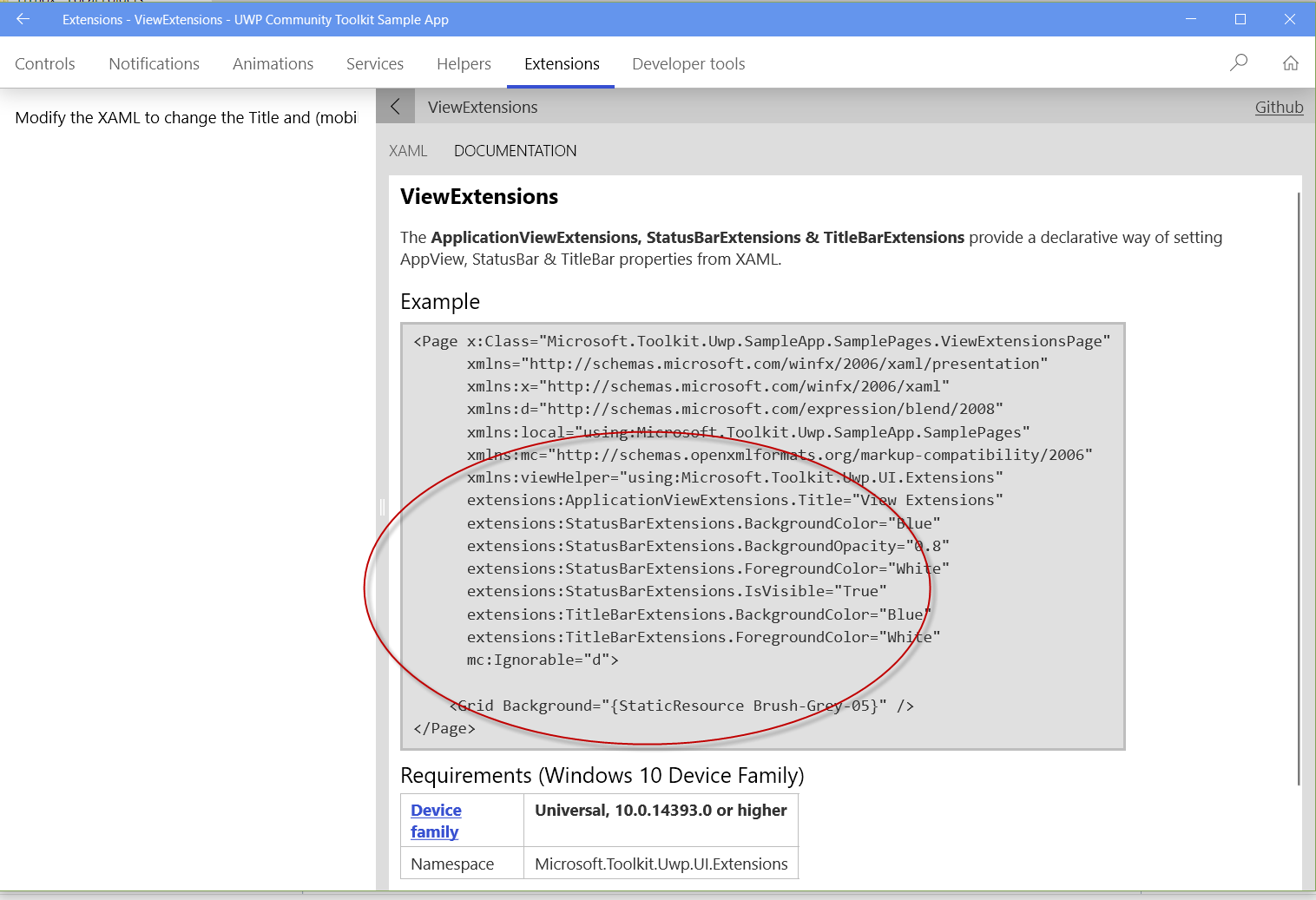Open the Notifications section
Image resolution: width=1316 pixels, height=900 pixels.
pyautogui.click(x=154, y=63)
